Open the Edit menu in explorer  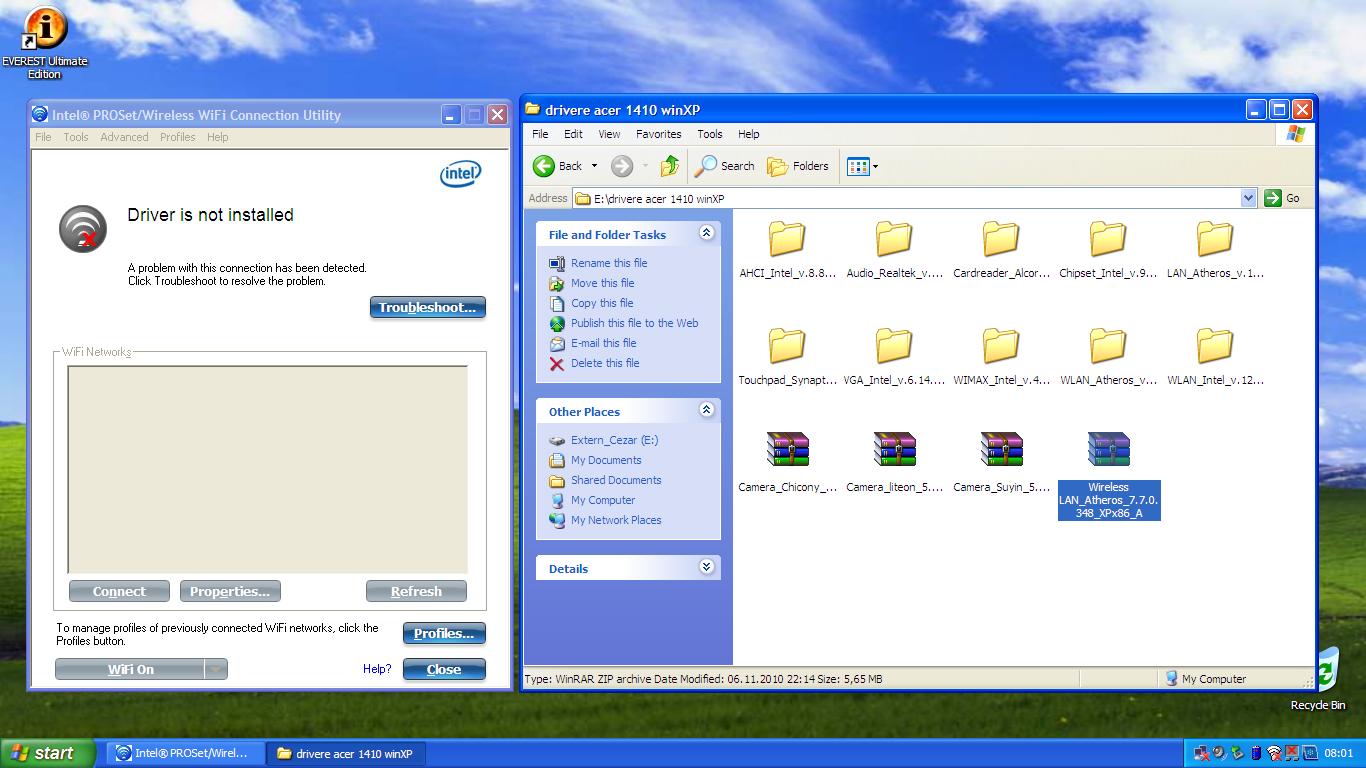573,134
